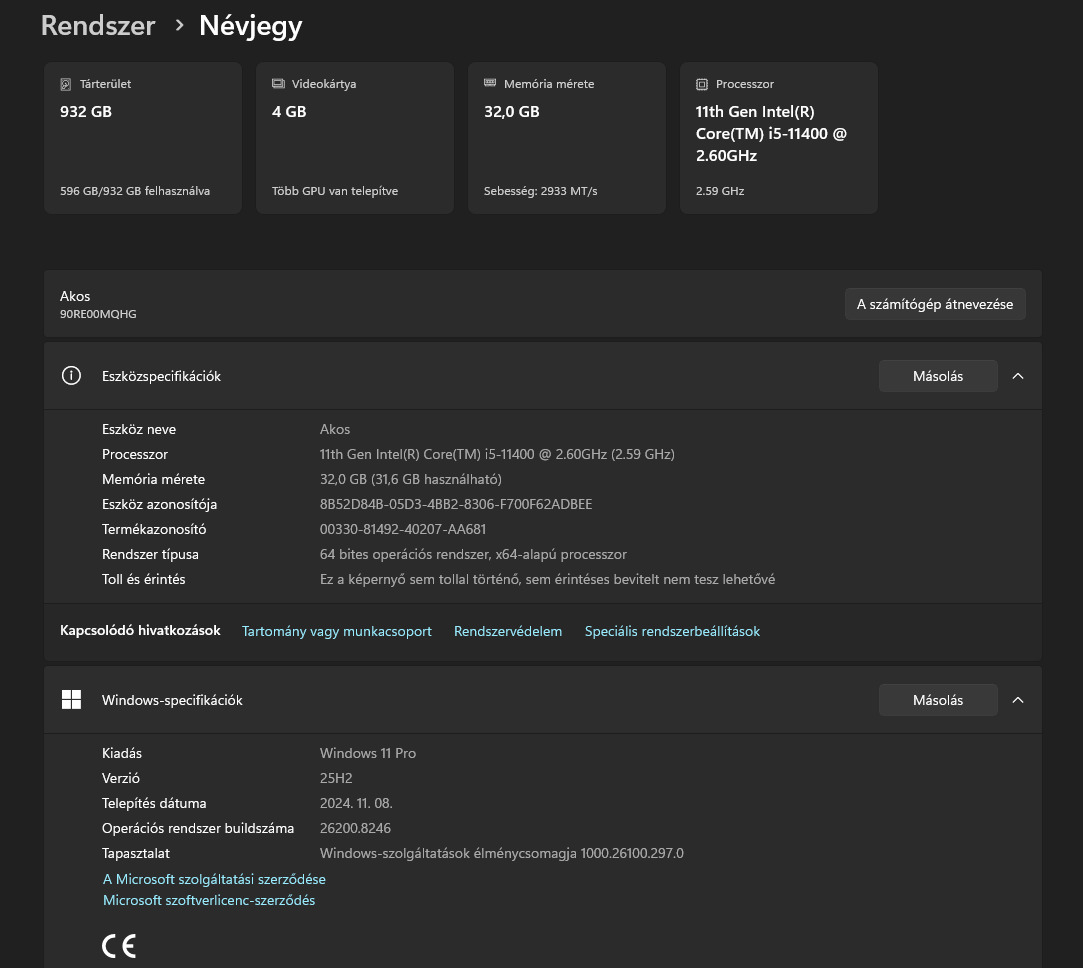Go back to Rendszer in breadcrumb
Image resolution: width=1083 pixels, height=968 pixels.
[x=98, y=26]
